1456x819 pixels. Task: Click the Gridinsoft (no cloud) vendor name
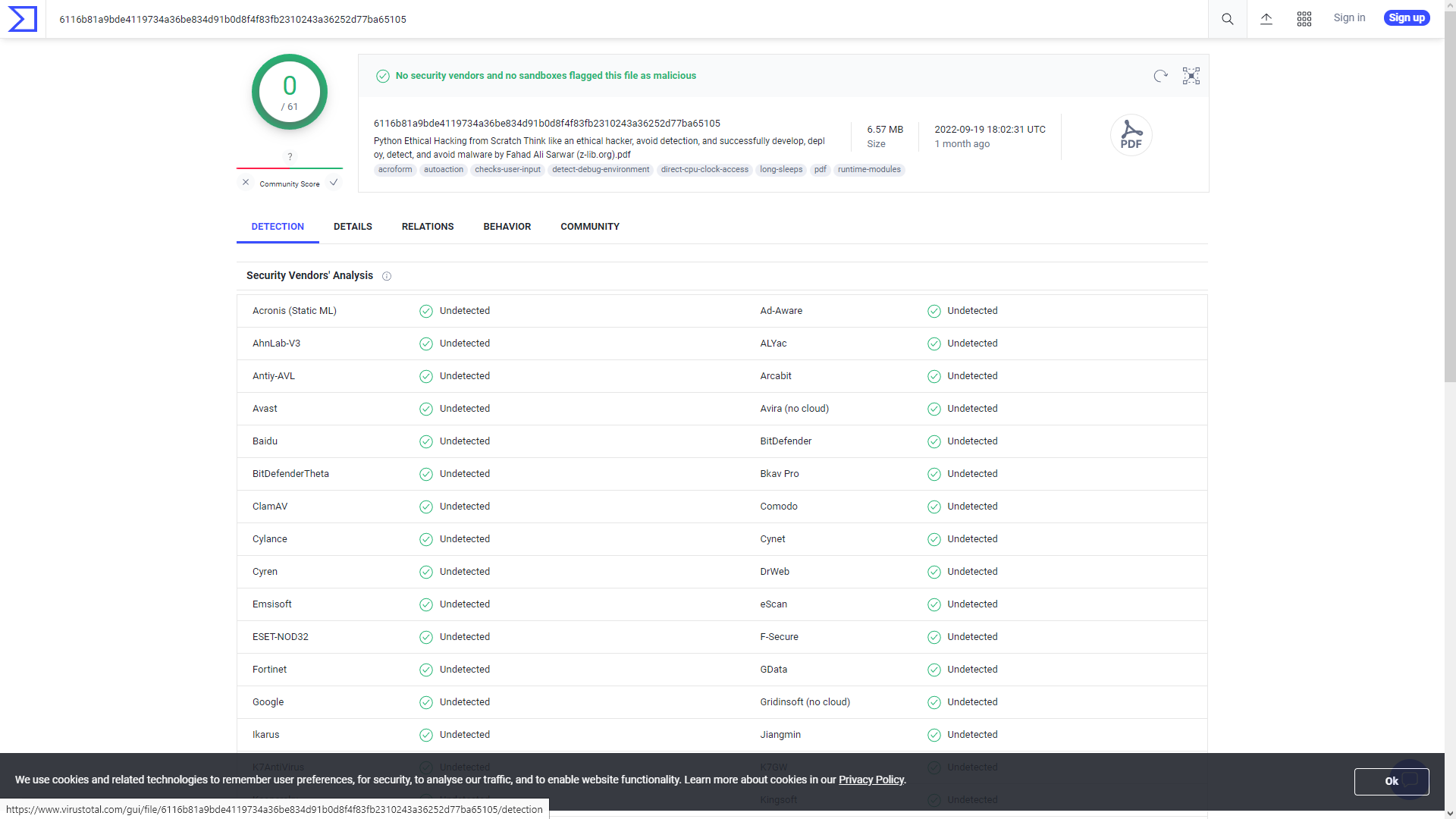pos(805,702)
